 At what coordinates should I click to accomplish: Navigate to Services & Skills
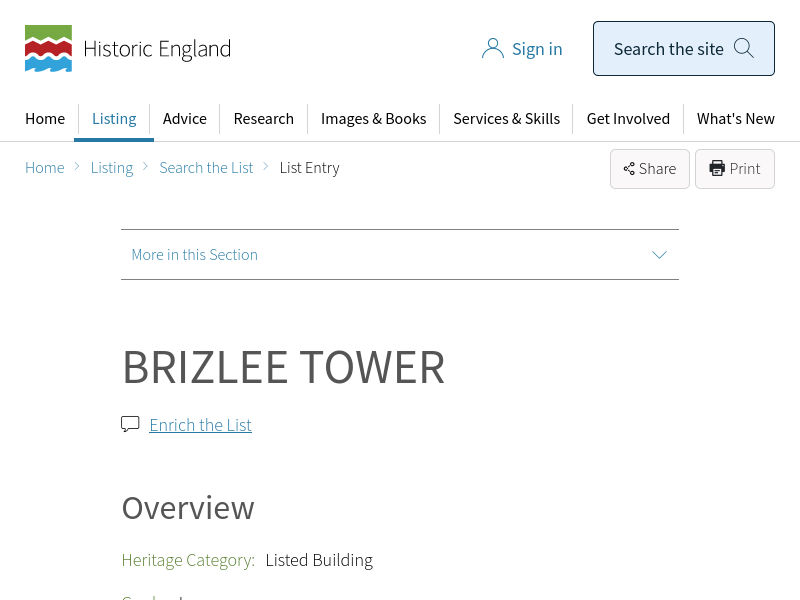pos(506,119)
